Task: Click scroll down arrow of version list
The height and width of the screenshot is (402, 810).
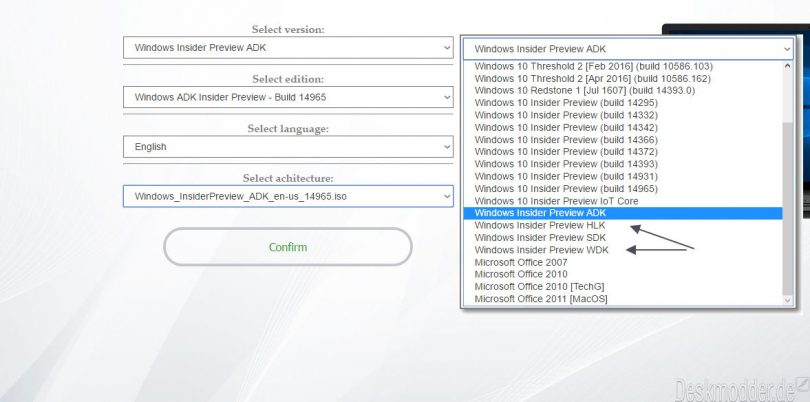Action: point(788,299)
